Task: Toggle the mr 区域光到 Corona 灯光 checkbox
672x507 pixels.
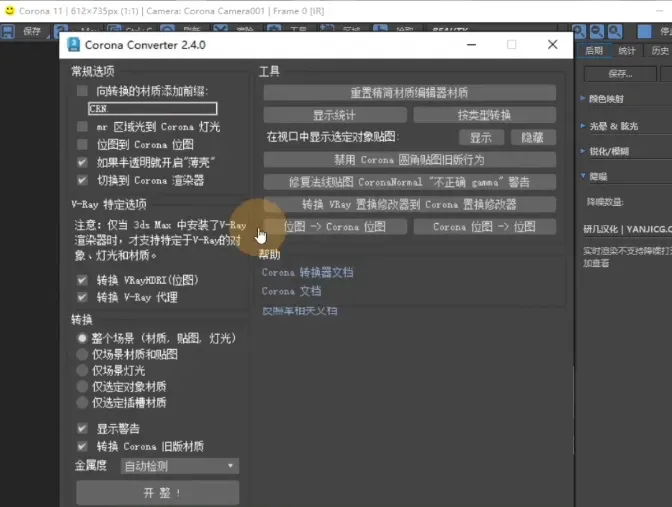Action: 82,126
